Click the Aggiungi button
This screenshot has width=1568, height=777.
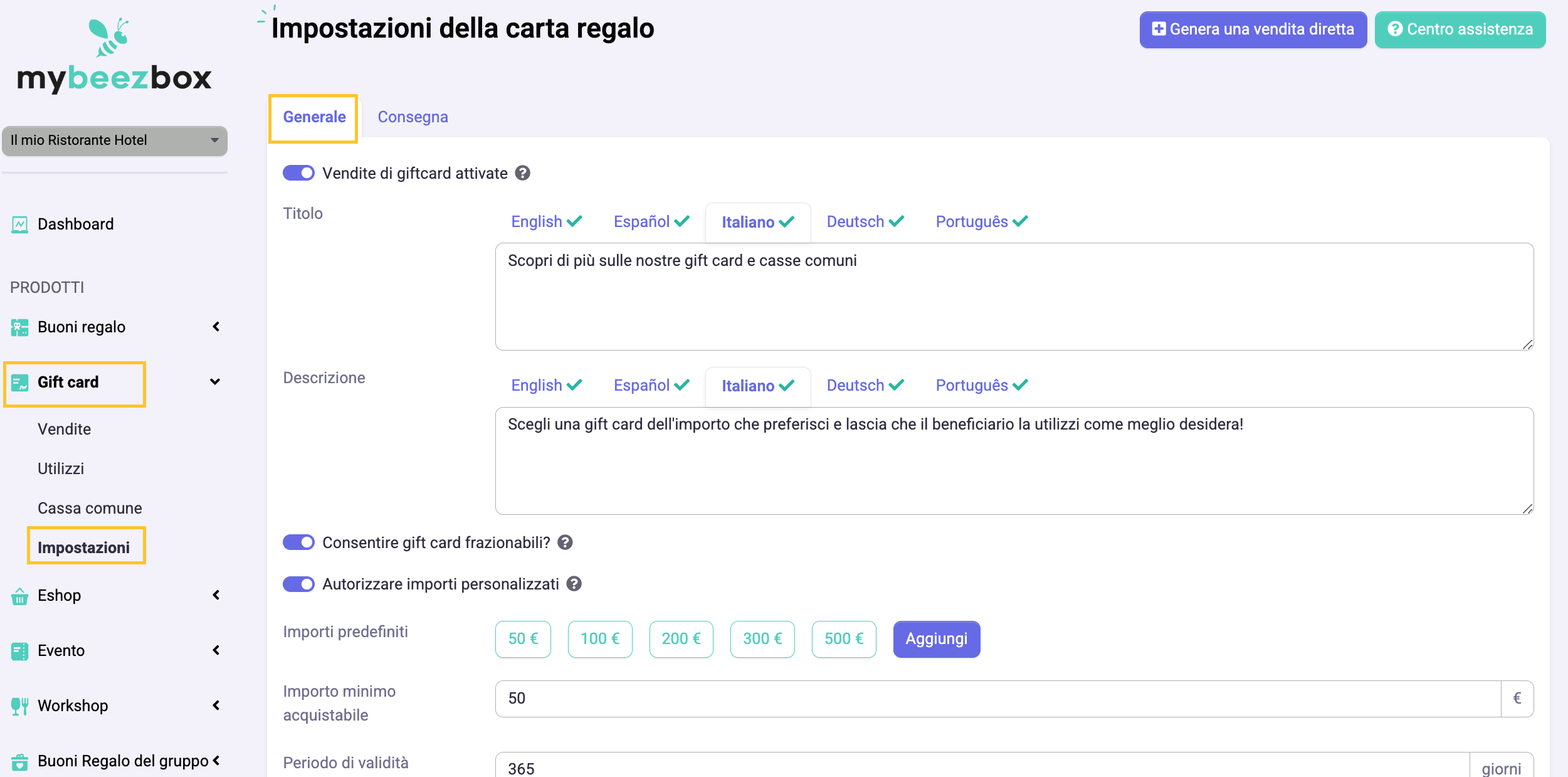coord(936,639)
